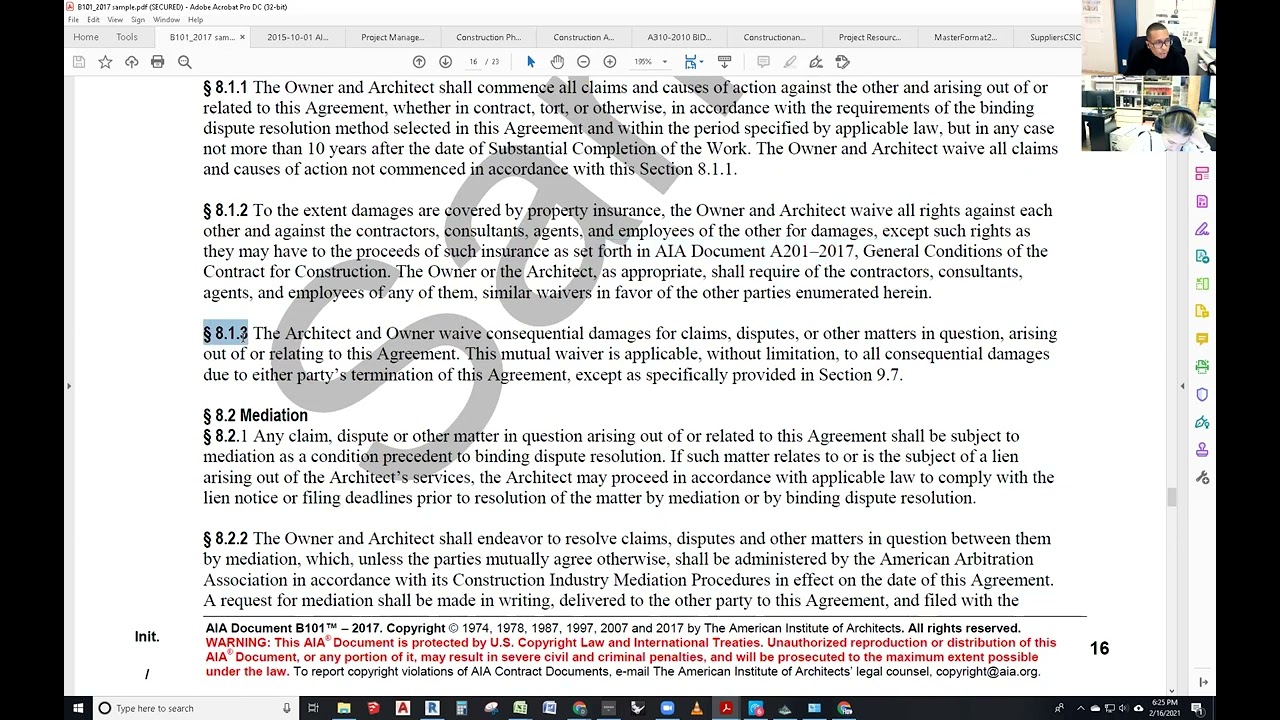Collapse right pane with small triangle
Viewport: 1280px width, 720px height.
point(1182,386)
